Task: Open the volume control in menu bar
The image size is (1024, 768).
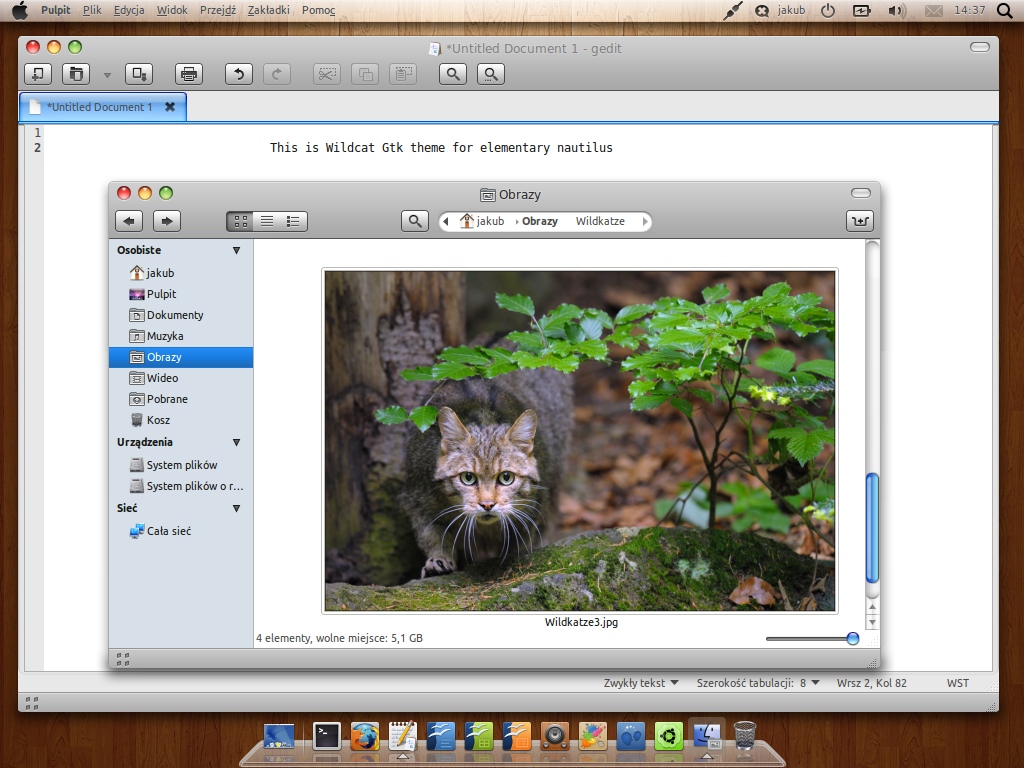Action: pos(897,10)
